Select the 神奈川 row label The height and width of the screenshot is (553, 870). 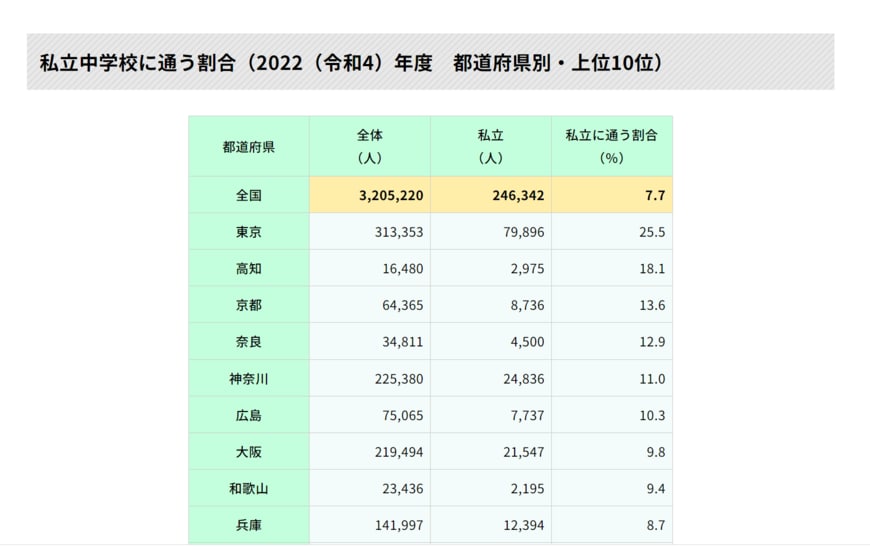pos(249,379)
